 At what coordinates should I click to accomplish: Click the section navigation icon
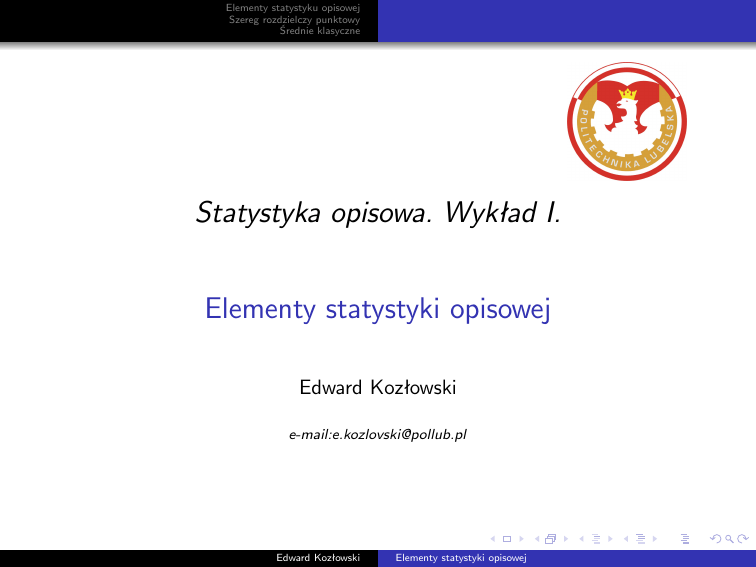pyautogui.click(x=640, y=540)
